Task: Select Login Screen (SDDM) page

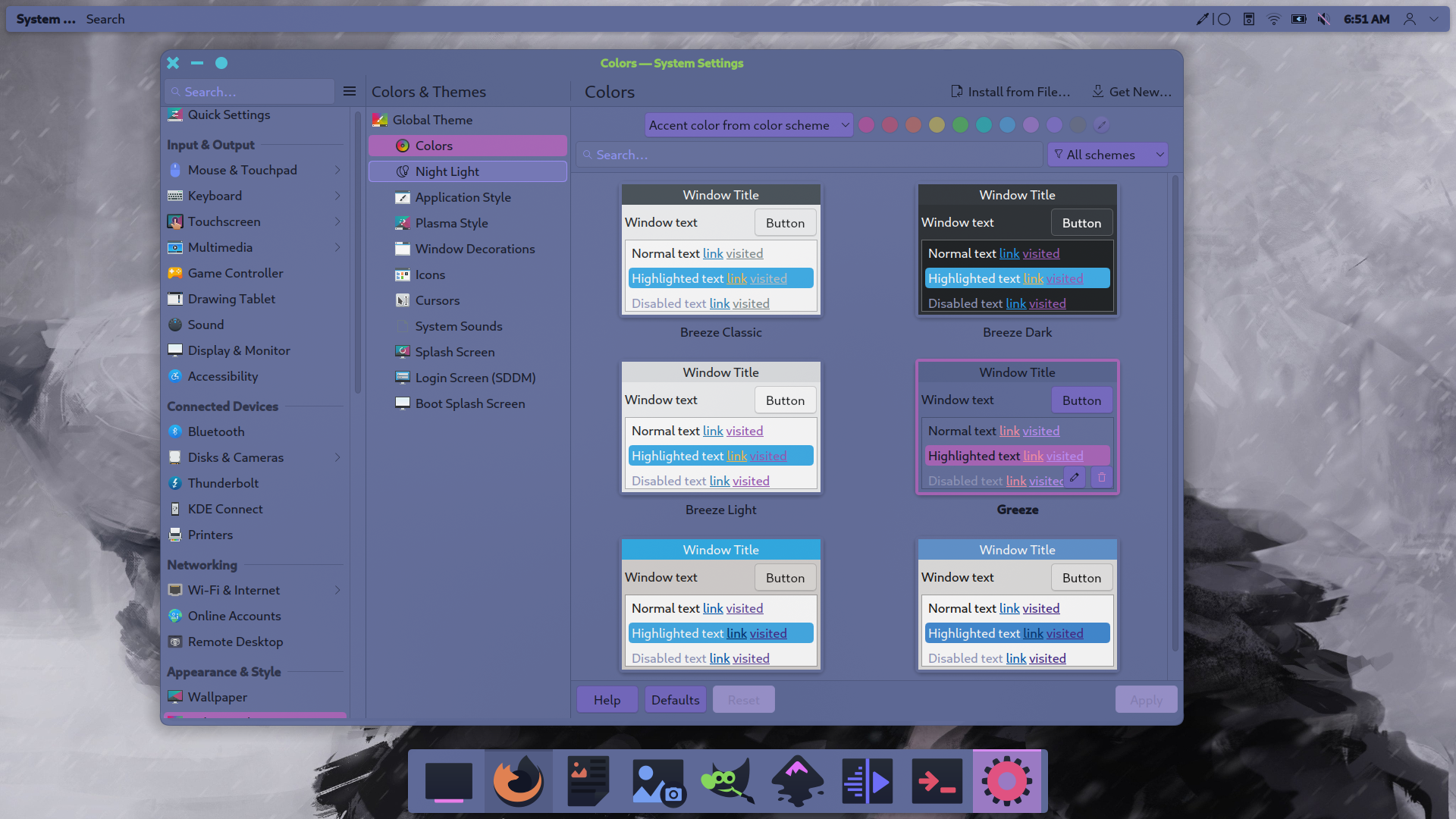Action: tap(468, 378)
